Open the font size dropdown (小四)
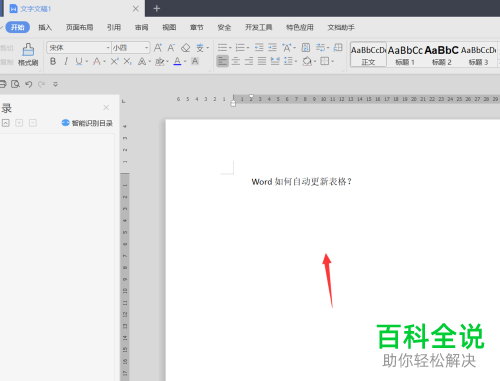This screenshot has height=381, width=500. pyautogui.click(x=147, y=48)
